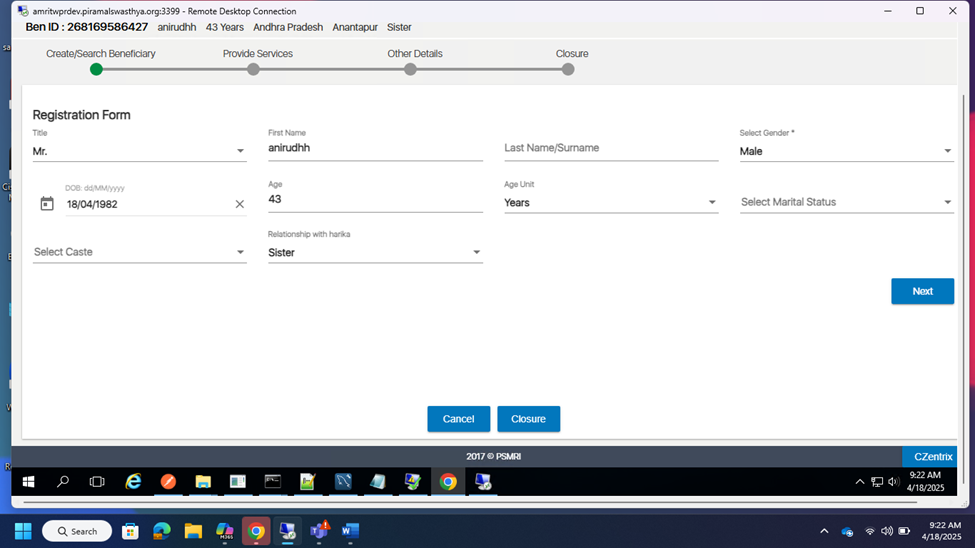Jump to Closure step in stepper
The width and height of the screenshot is (975, 548).
pos(568,69)
